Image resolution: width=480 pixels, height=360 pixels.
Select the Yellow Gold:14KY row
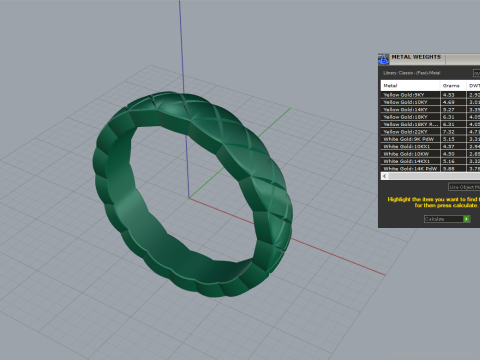click(x=430, y=110)
